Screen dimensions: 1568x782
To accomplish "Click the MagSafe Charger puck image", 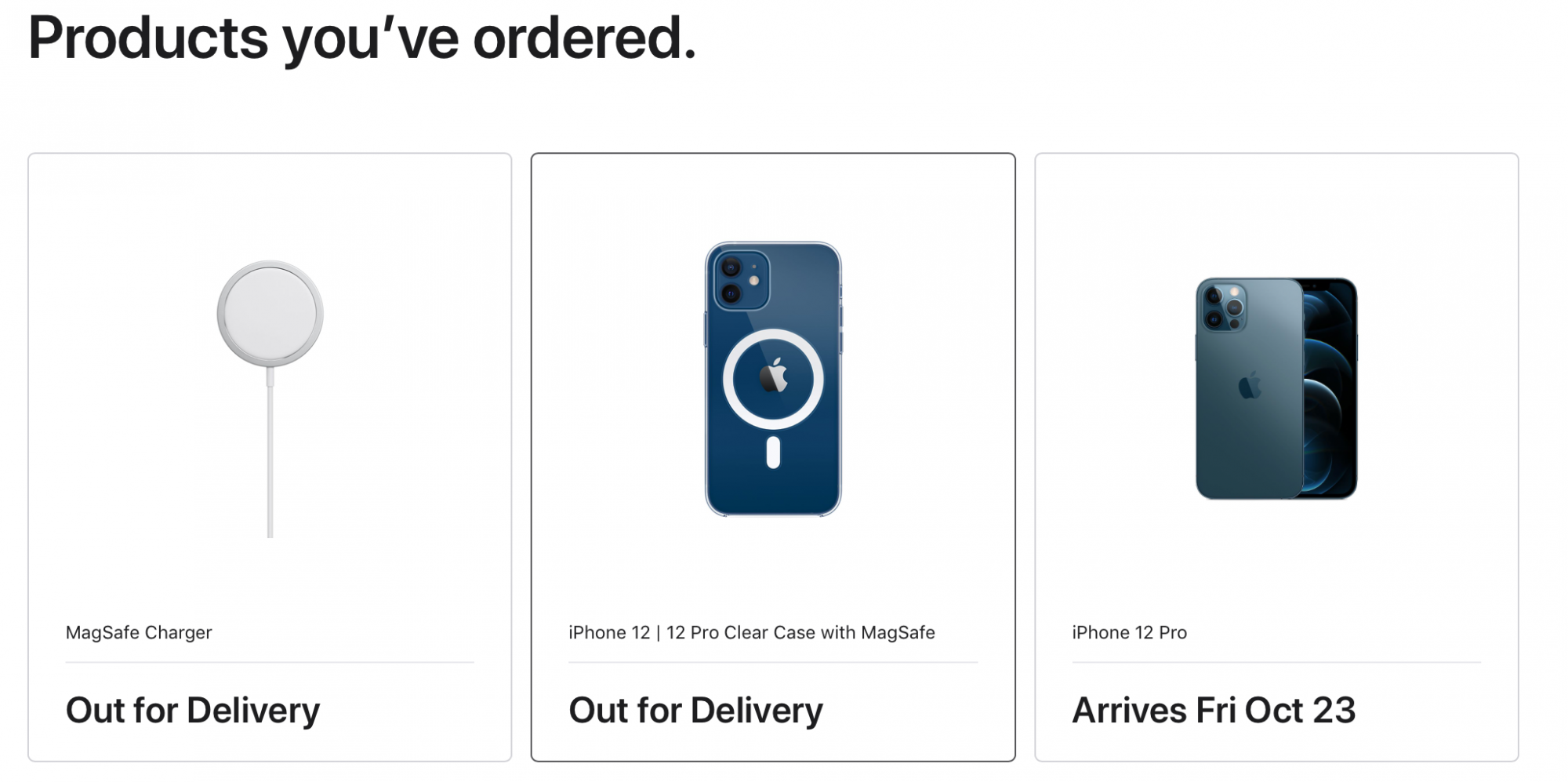I will click(x=270, y=313).
